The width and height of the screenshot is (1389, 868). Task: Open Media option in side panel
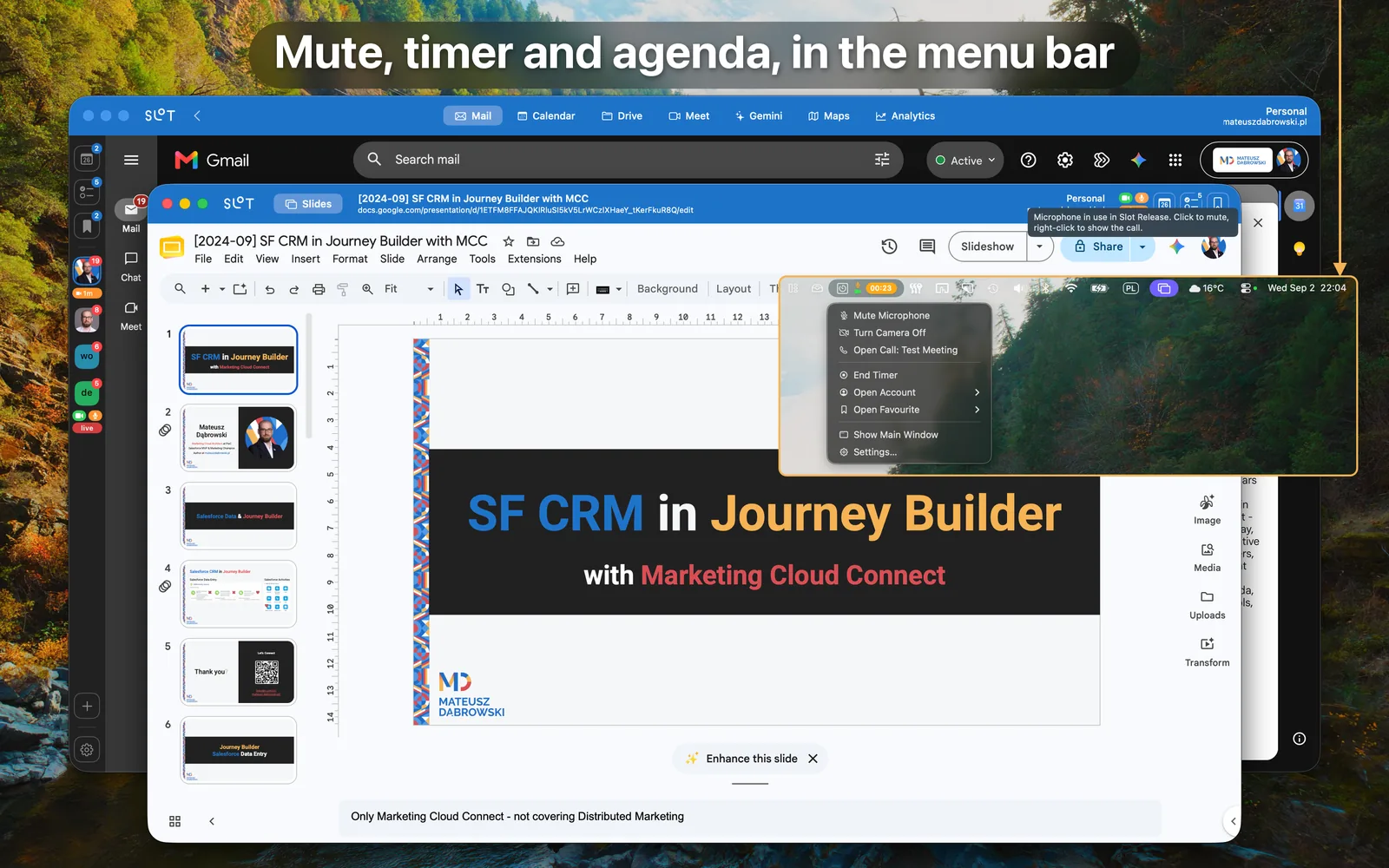click(x=1207, y=557)
